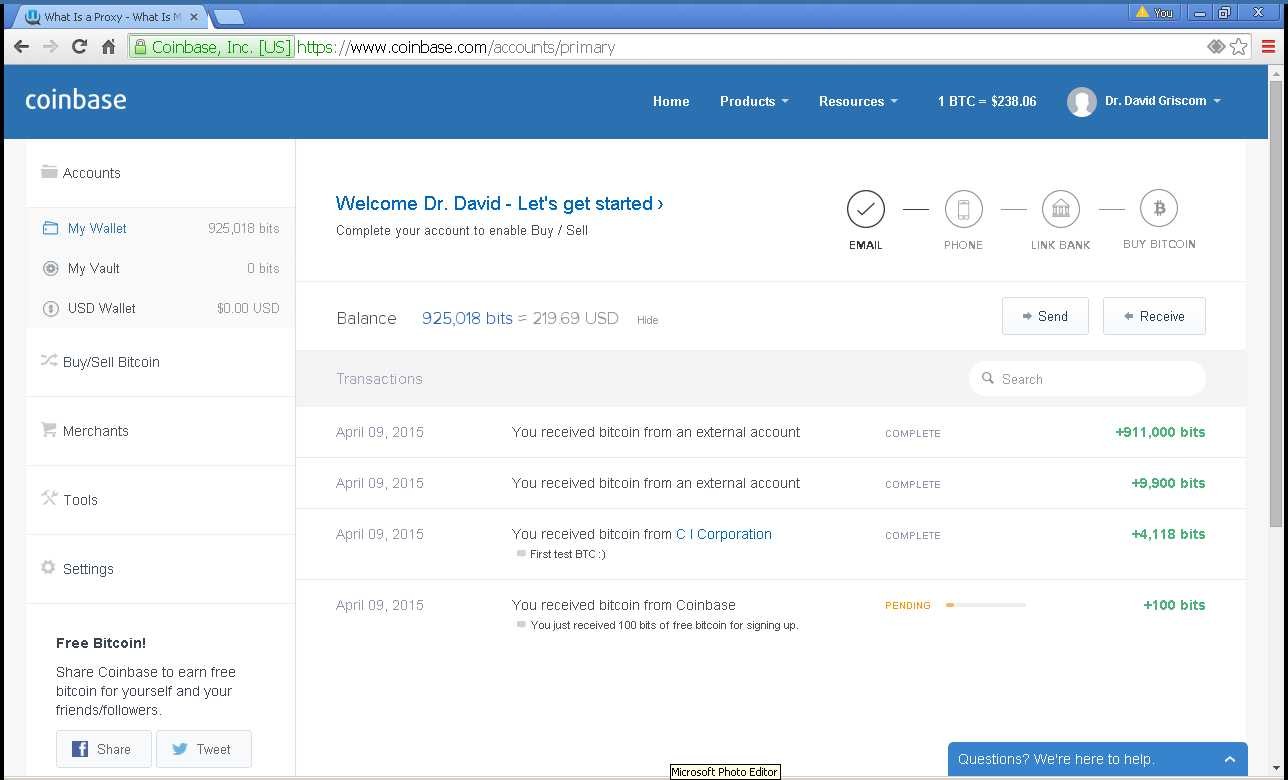Click the C I Corporation link
The width and height of the screenshot is (1288, 780).
click(x=724, y=534)
